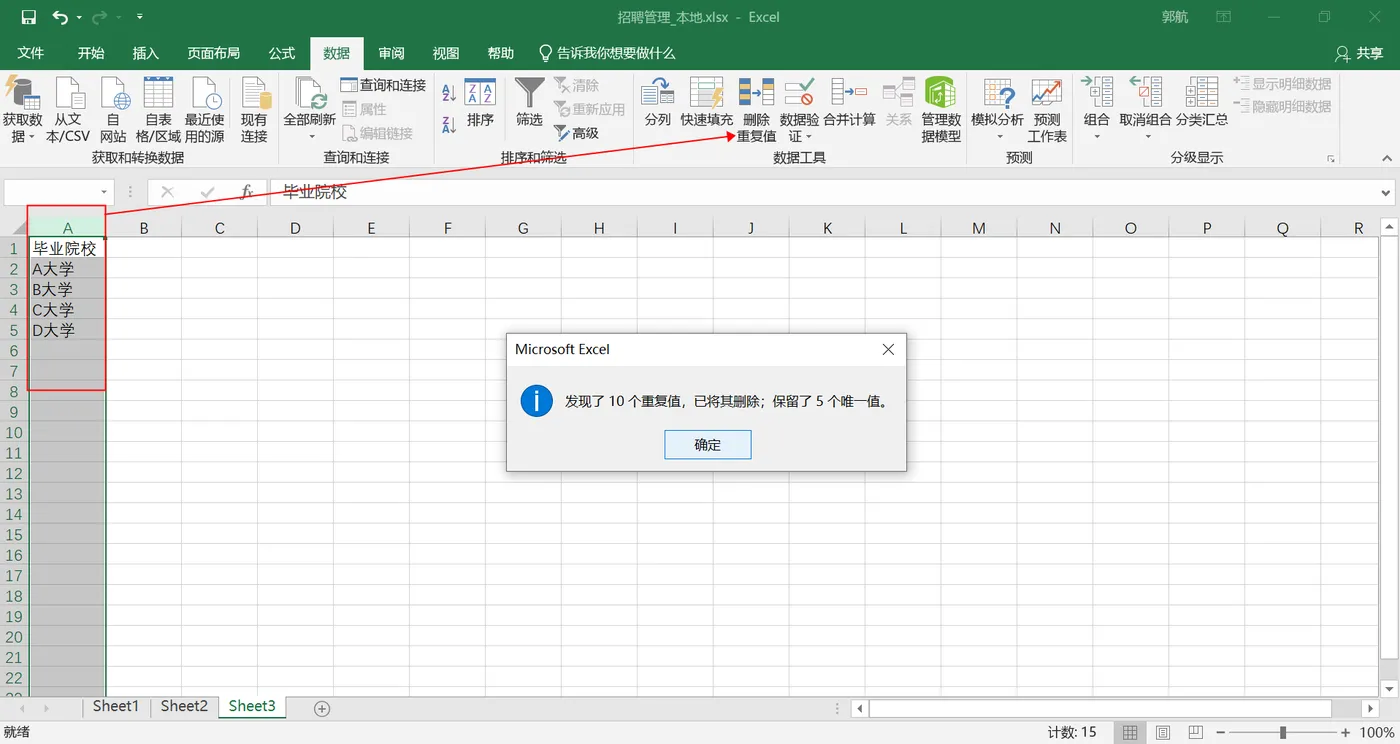Open the 获取数据 icon
This screenshot has height=744, width=1400.
22,94
